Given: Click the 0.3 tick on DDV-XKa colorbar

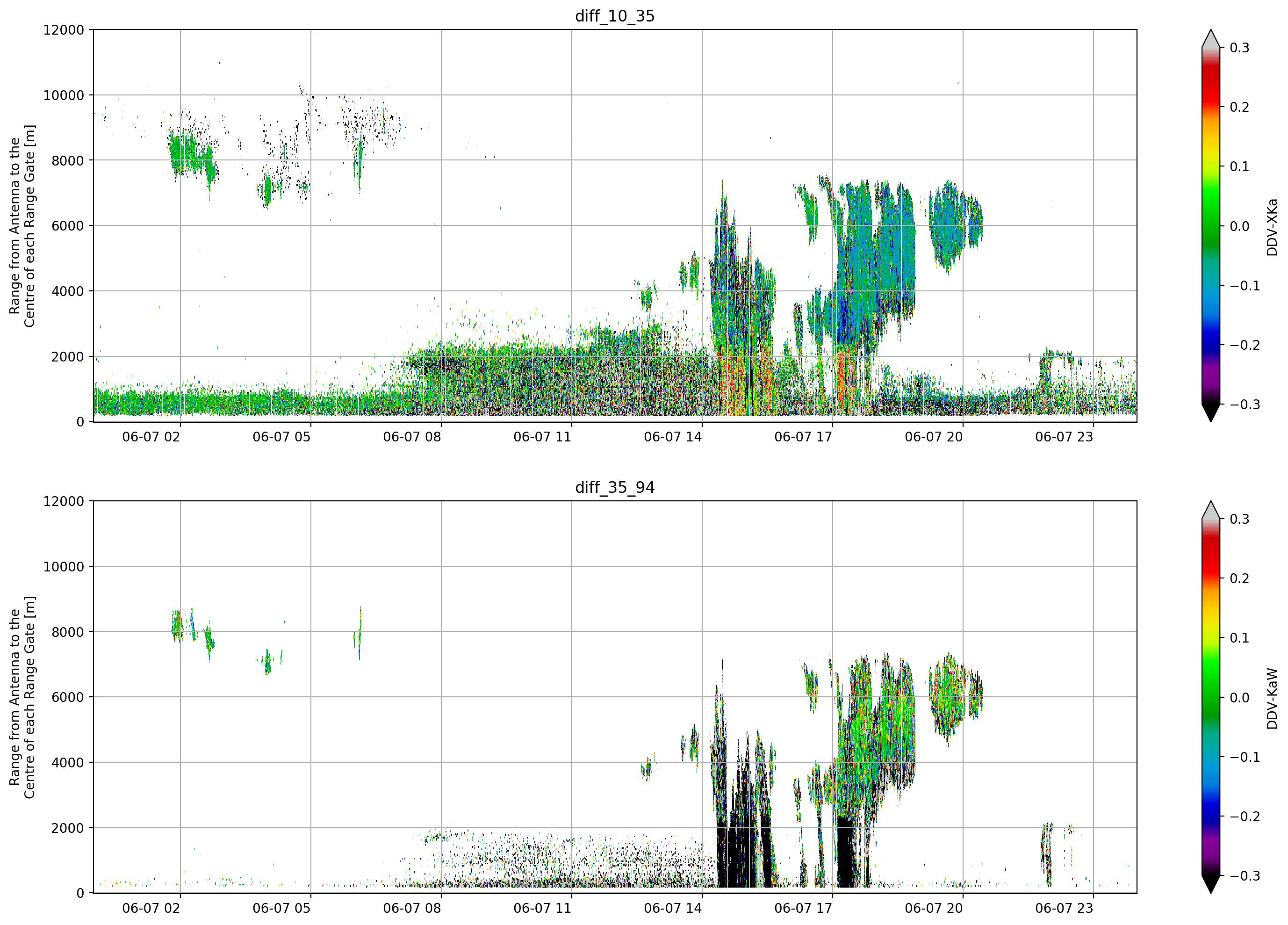Looking at the screenshot, I should (1239, 48).
